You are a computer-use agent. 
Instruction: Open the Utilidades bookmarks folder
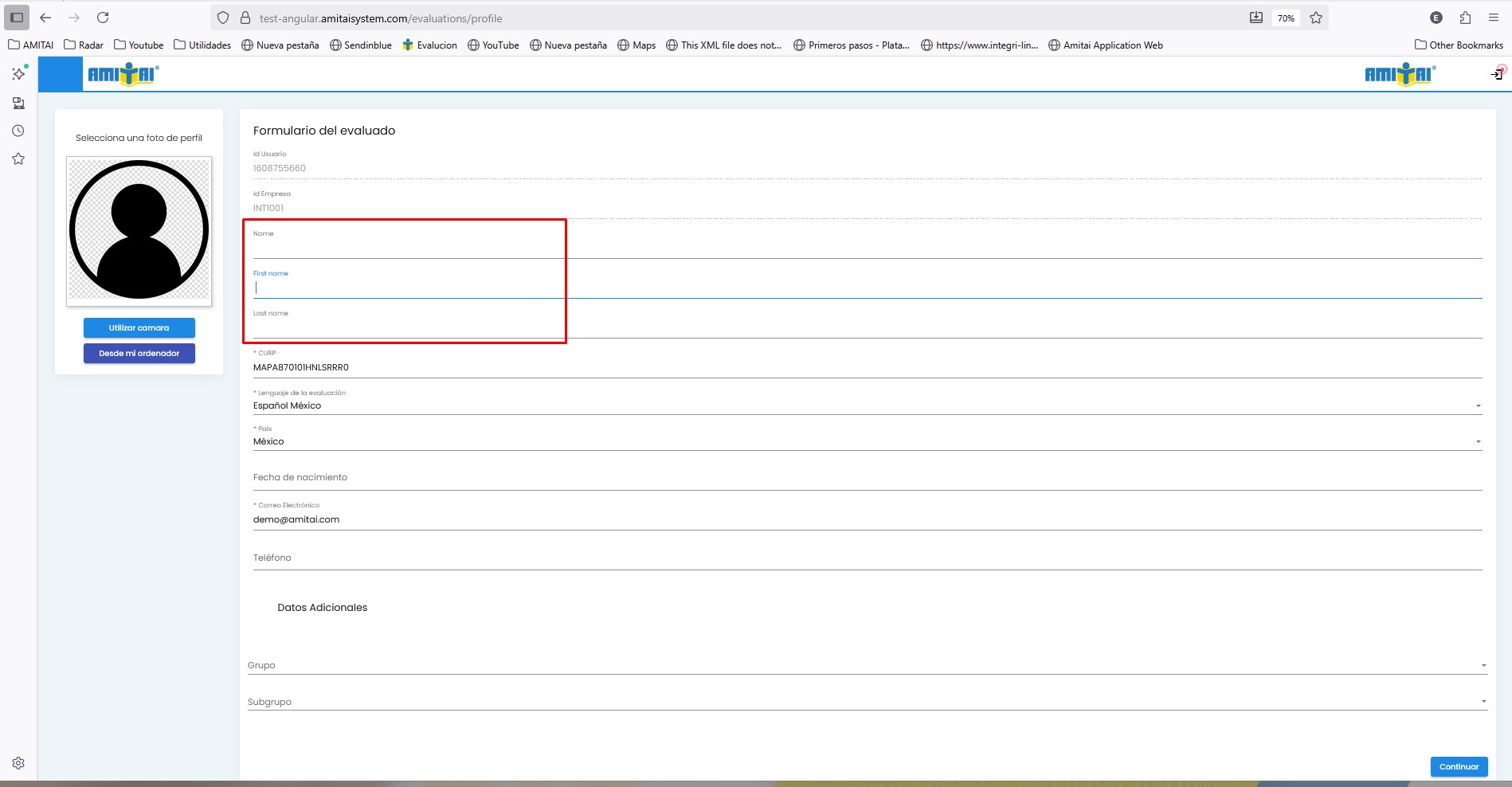pyautogui.click(x=202, y=45)
